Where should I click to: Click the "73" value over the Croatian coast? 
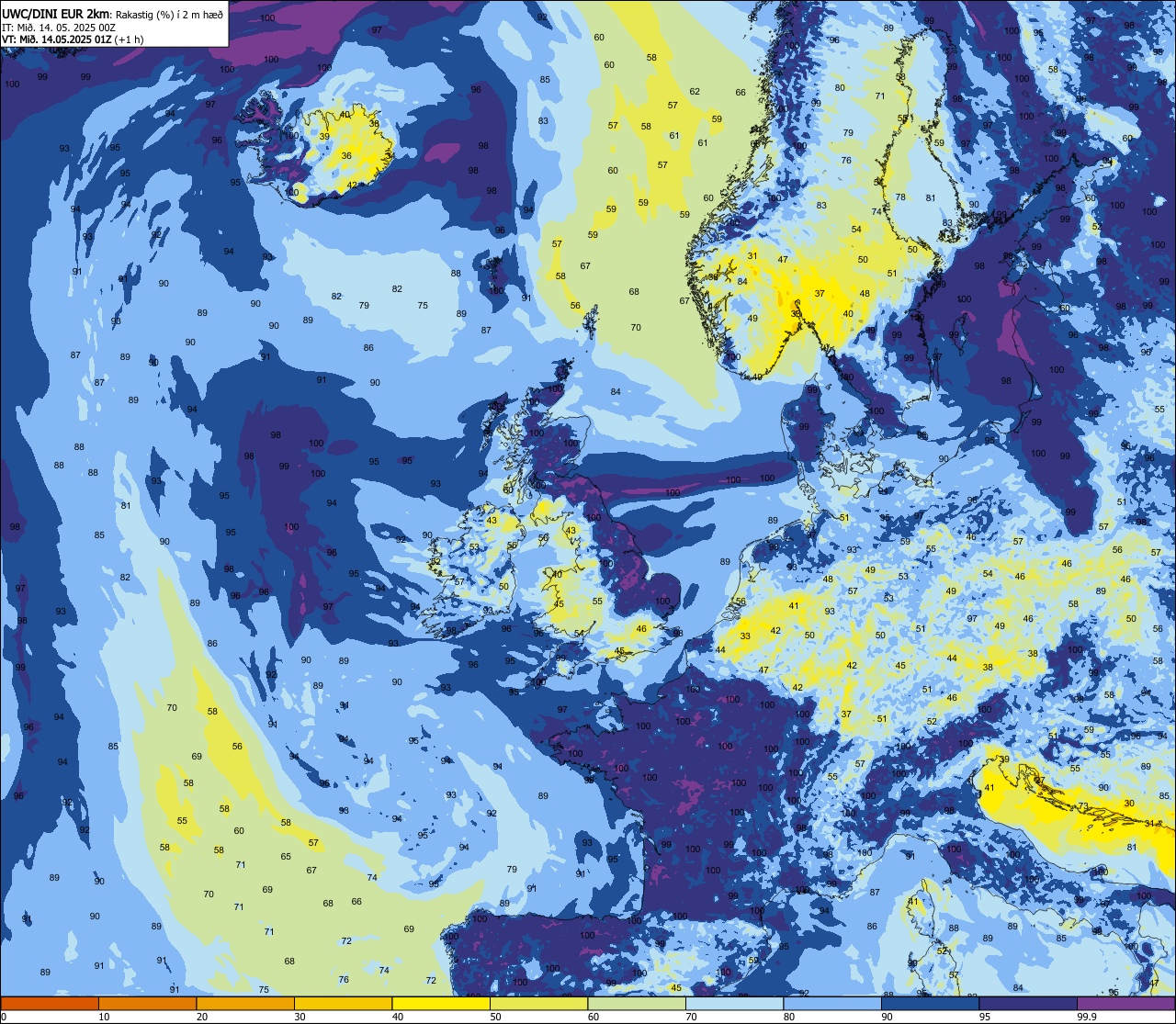click(1083, 806)
